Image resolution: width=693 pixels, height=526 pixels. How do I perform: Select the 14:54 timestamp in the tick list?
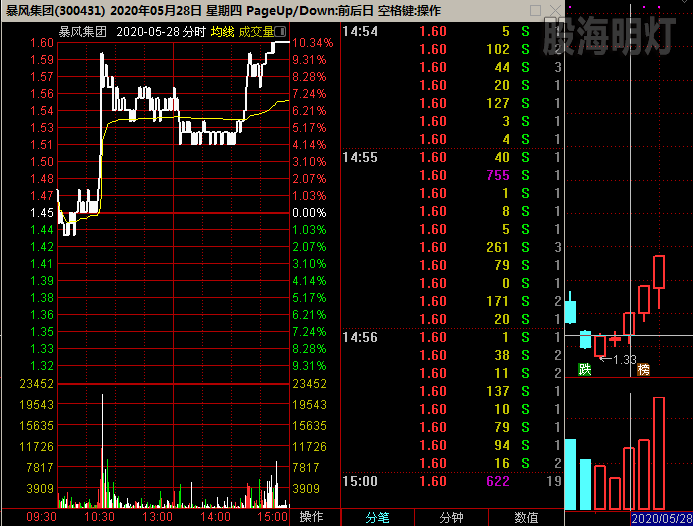tap(360, 31)
